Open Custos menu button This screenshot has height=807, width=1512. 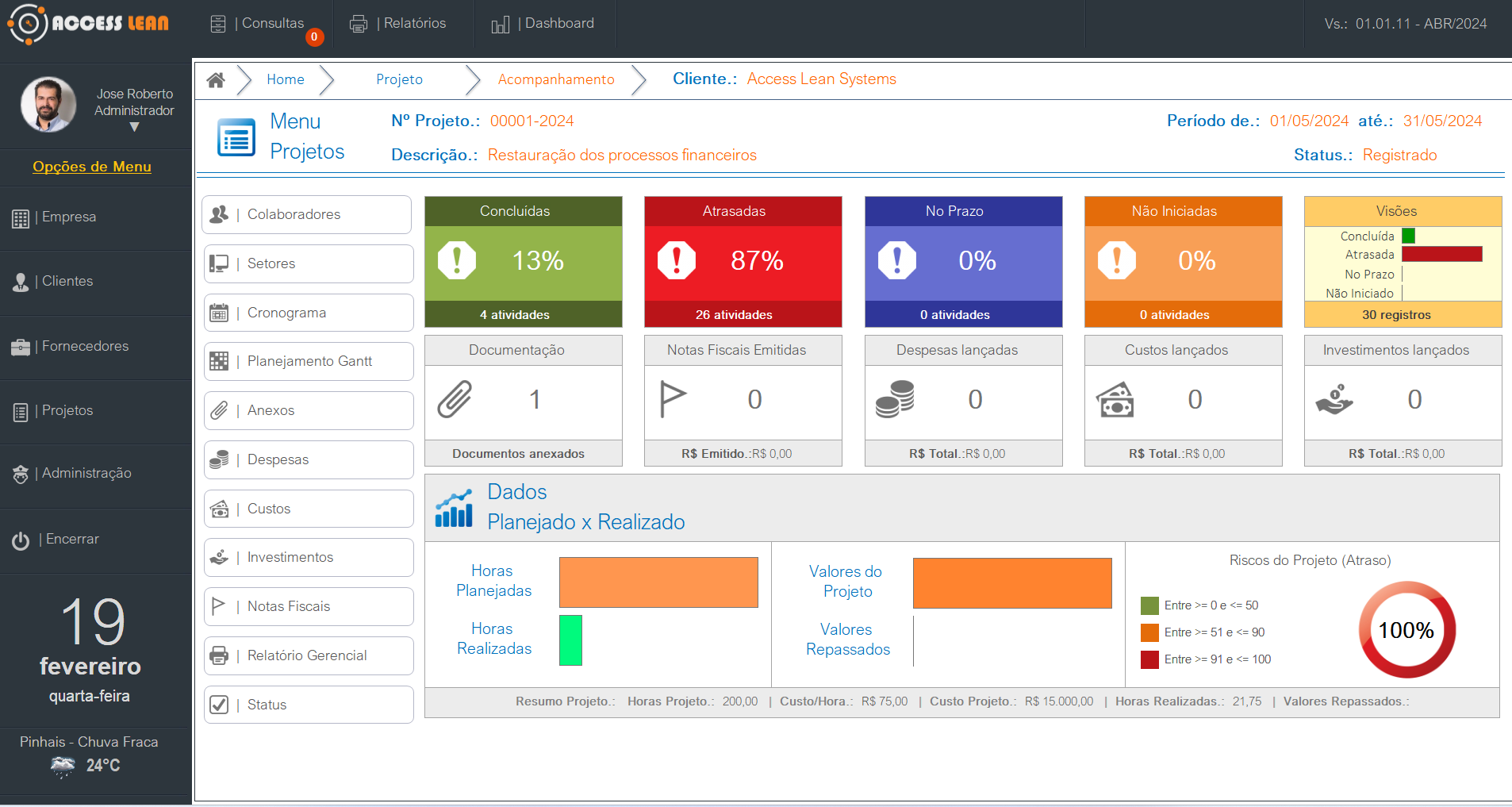[309, 509]
